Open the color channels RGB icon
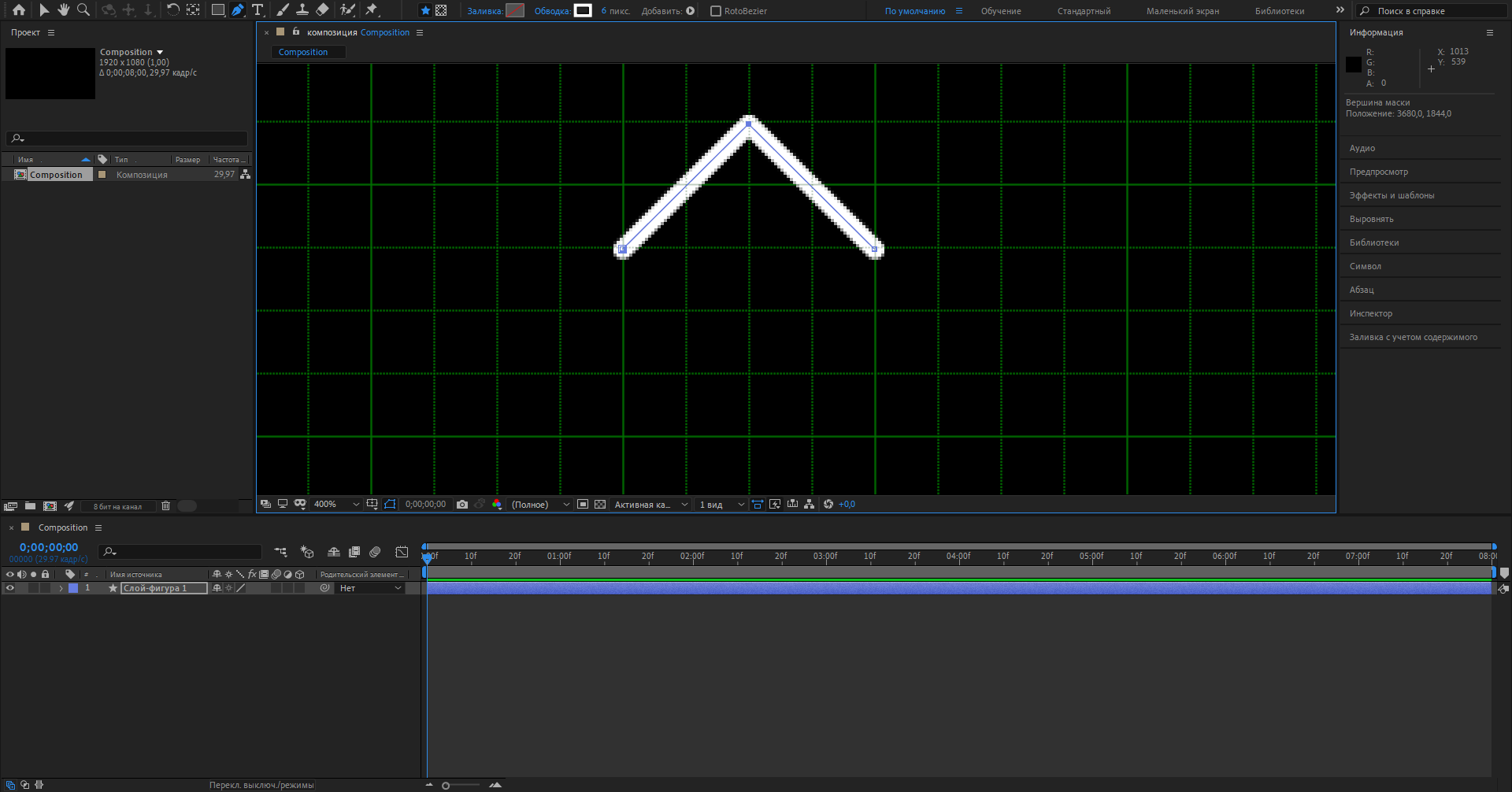 (x=497, y=505)
